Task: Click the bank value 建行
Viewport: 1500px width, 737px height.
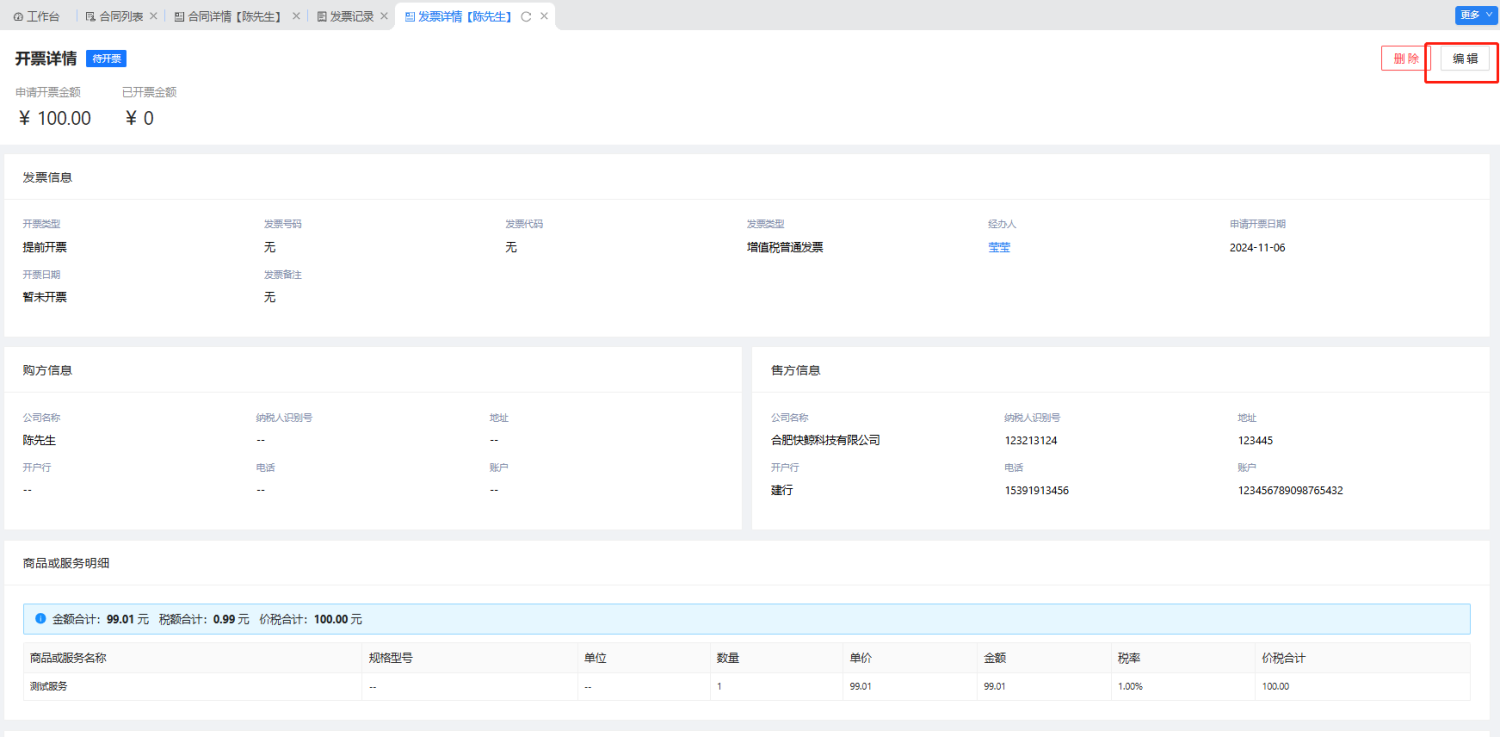Action: tap(782, 491)
